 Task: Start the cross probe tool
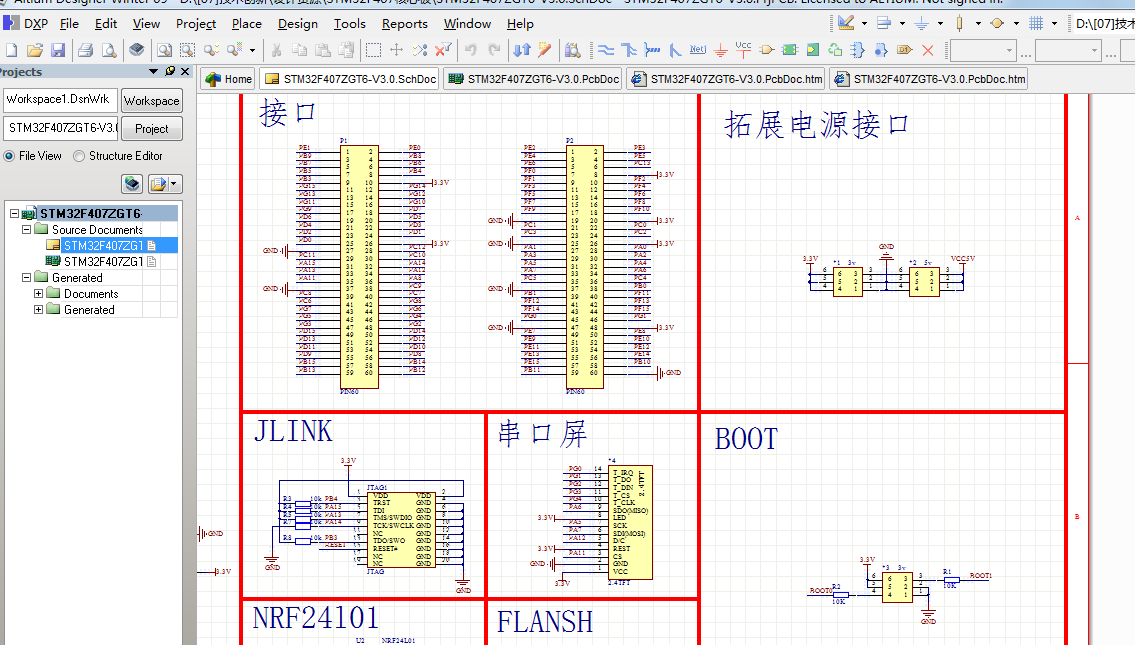point(545,50)
